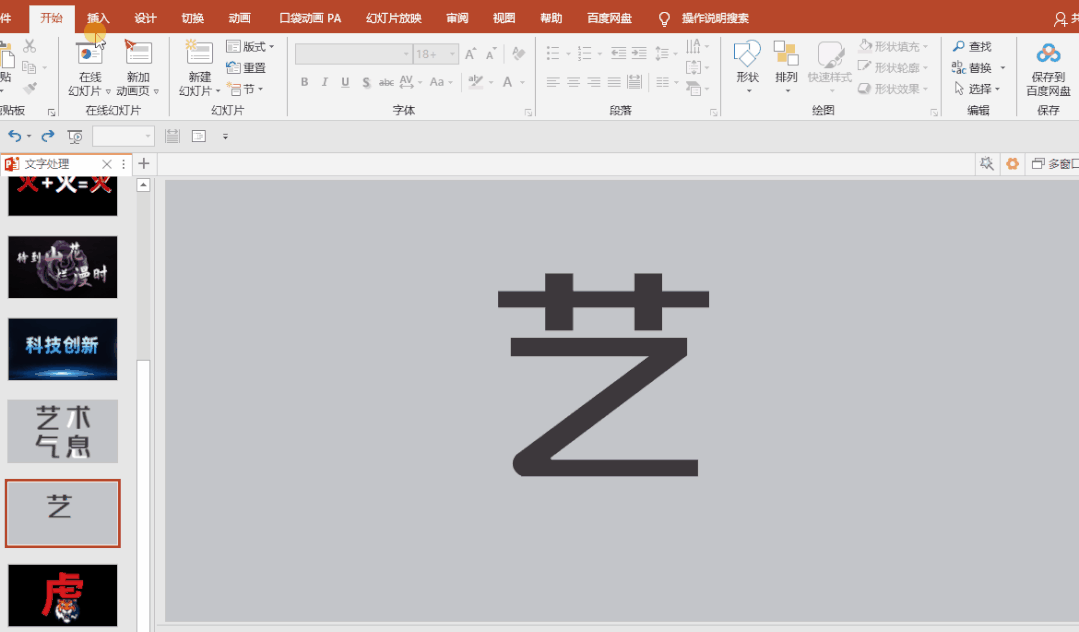
Task: Open the font name combo box
Action: click(x=353, y=54)
